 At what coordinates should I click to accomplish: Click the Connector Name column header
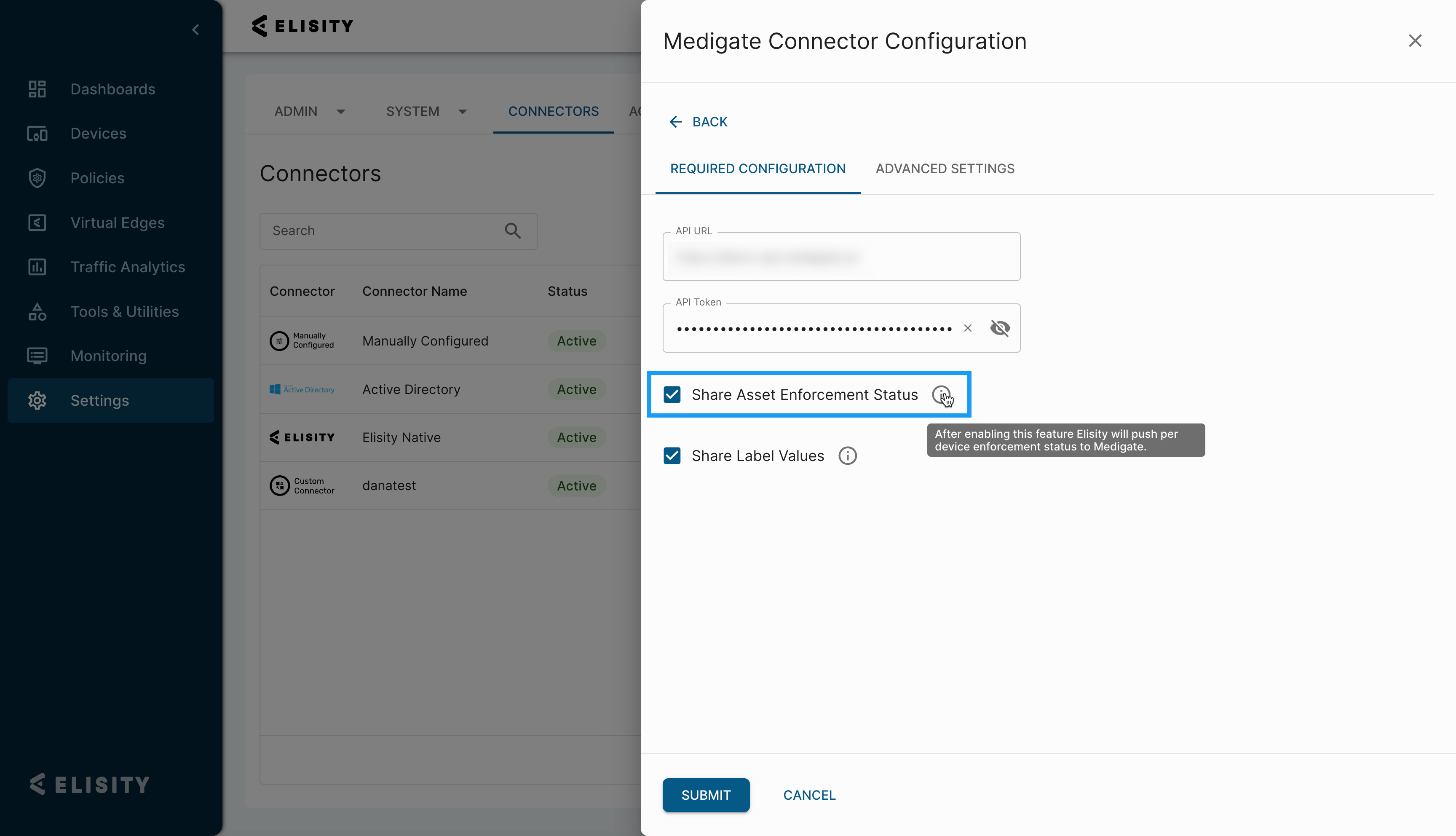click(415, 291)
